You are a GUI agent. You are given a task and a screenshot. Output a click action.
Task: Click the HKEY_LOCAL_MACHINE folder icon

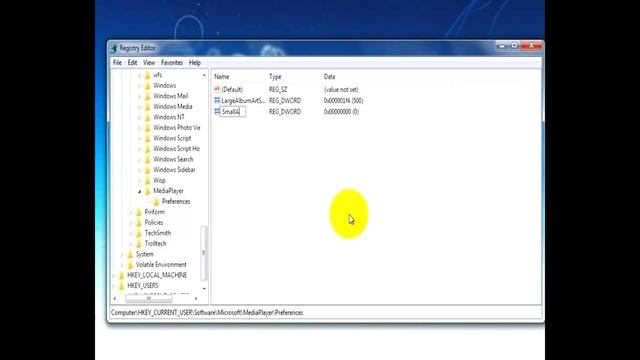point(122,276)
